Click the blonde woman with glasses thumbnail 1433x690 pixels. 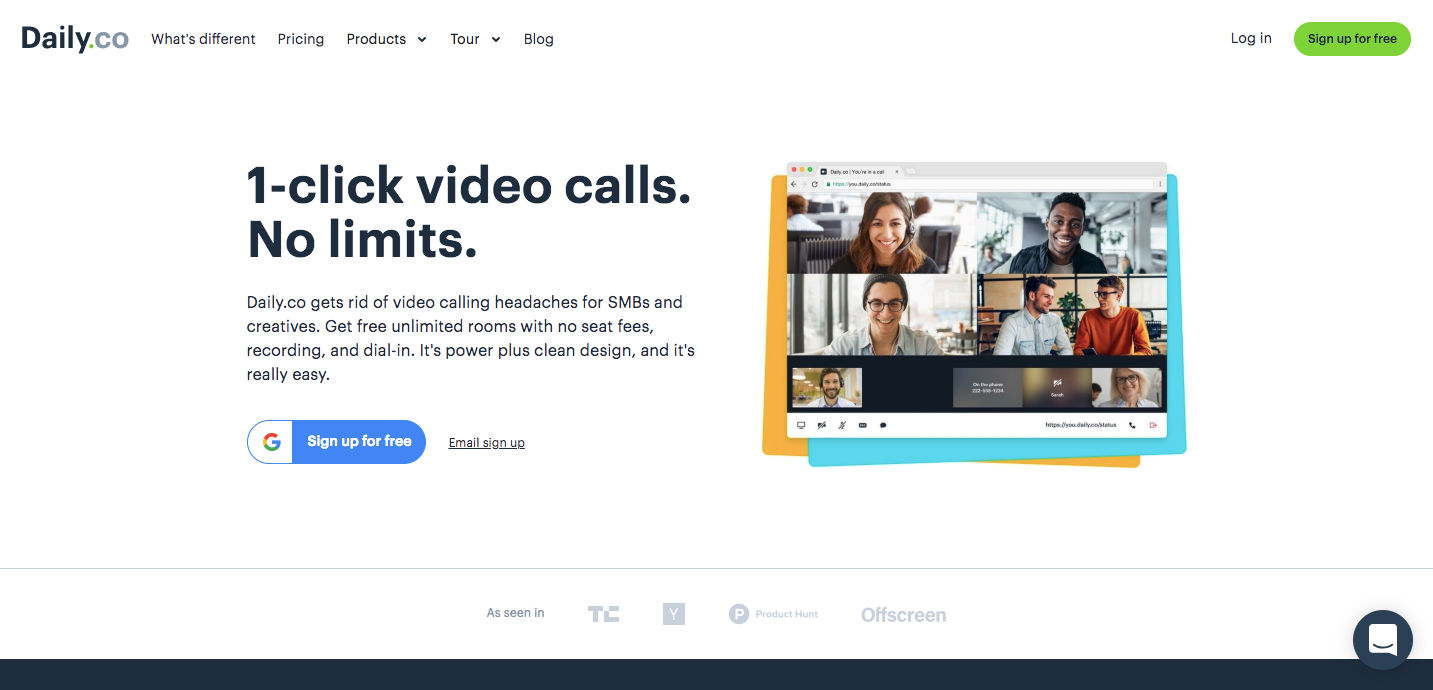point(1127,388)
